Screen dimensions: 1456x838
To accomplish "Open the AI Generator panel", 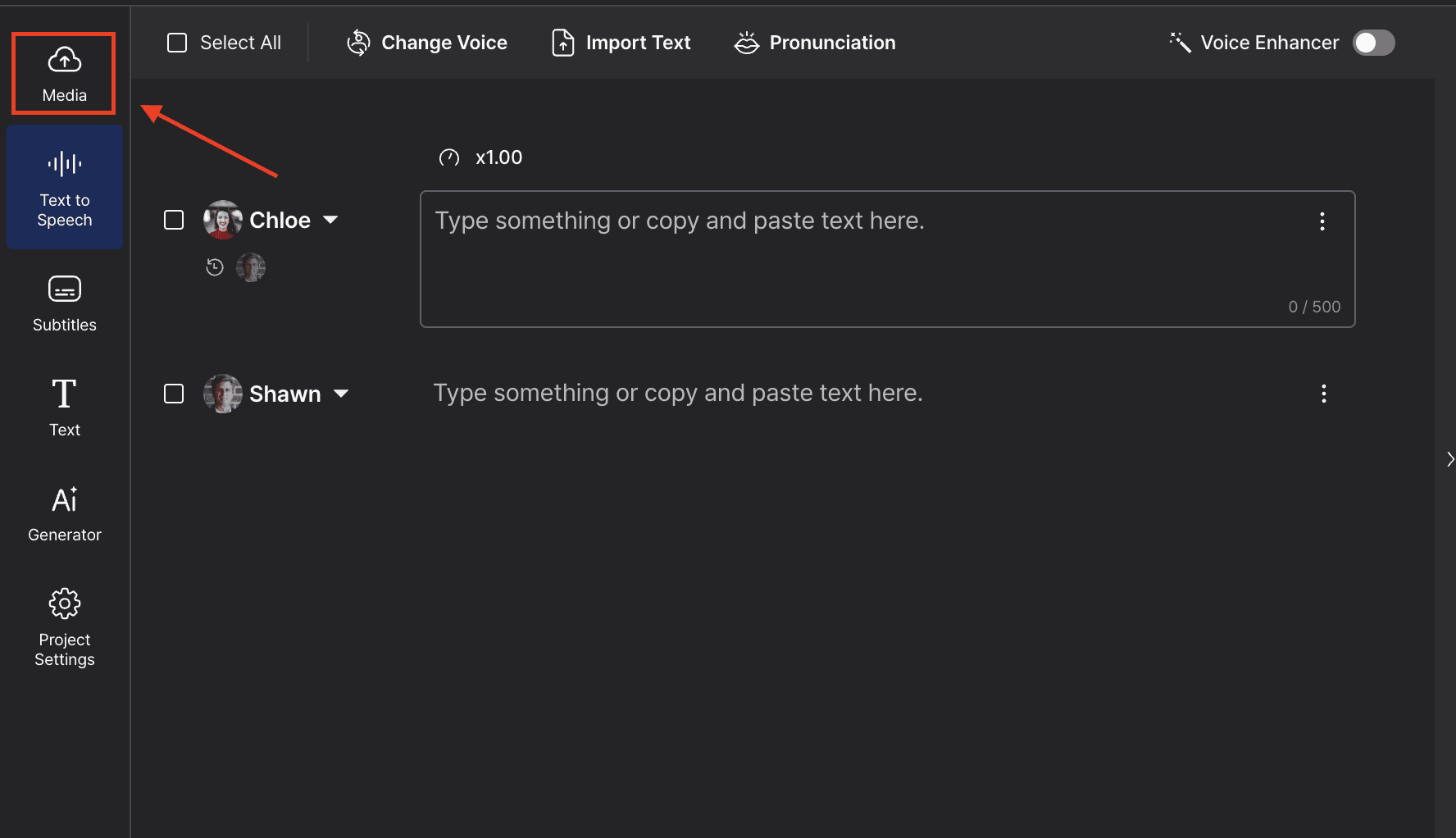I will tap(64, 513).
